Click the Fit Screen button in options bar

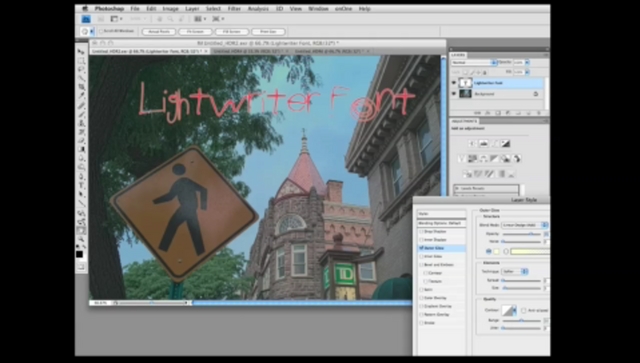pyautogui.click(x=196, y=31)
